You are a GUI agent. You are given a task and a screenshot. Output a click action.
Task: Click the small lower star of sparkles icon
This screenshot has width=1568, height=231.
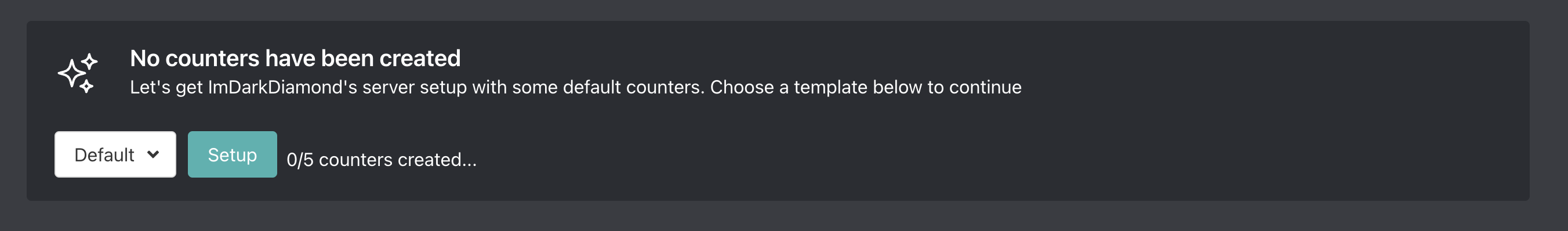[87, 86]
